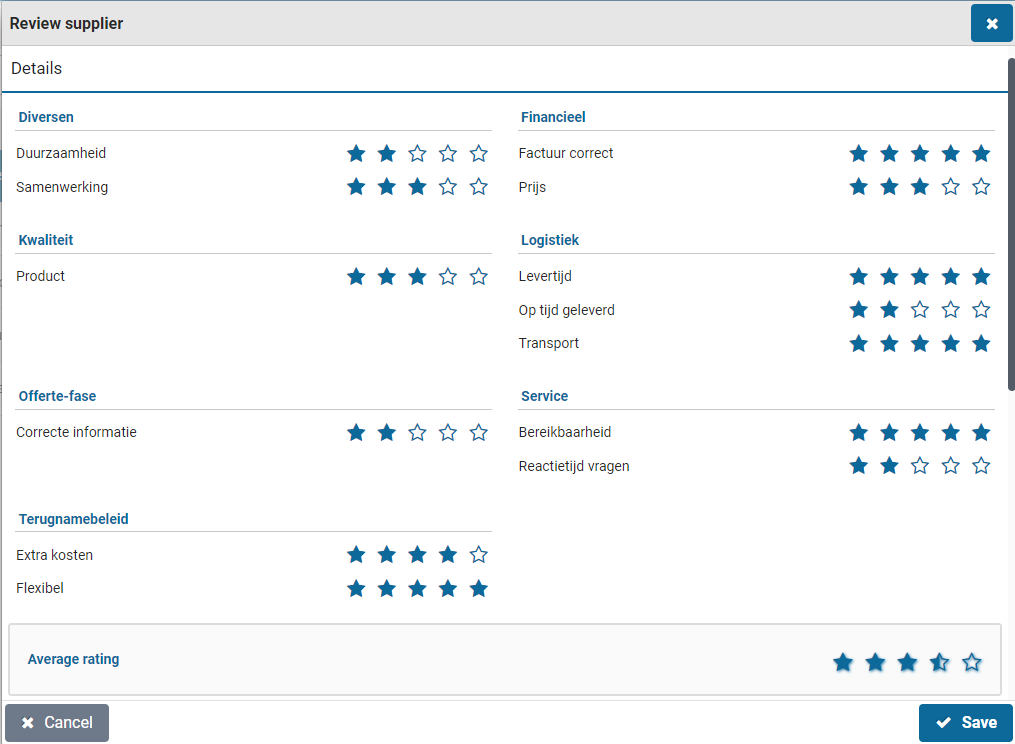Viewport: 1015px width, 744px height.
Task: Click the Average rating stars display
Action: coord(907,662)
